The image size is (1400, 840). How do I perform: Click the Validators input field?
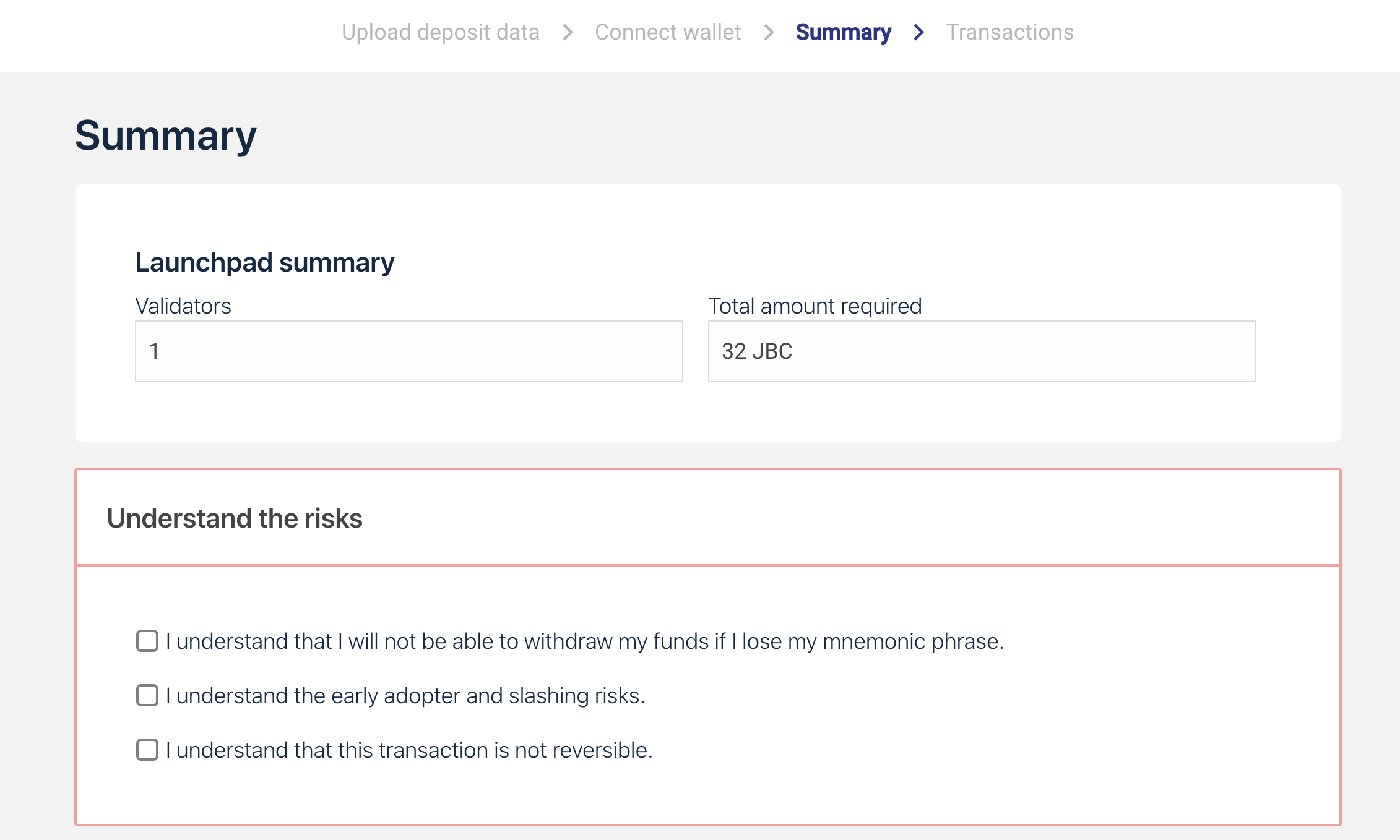pos(408,351)
